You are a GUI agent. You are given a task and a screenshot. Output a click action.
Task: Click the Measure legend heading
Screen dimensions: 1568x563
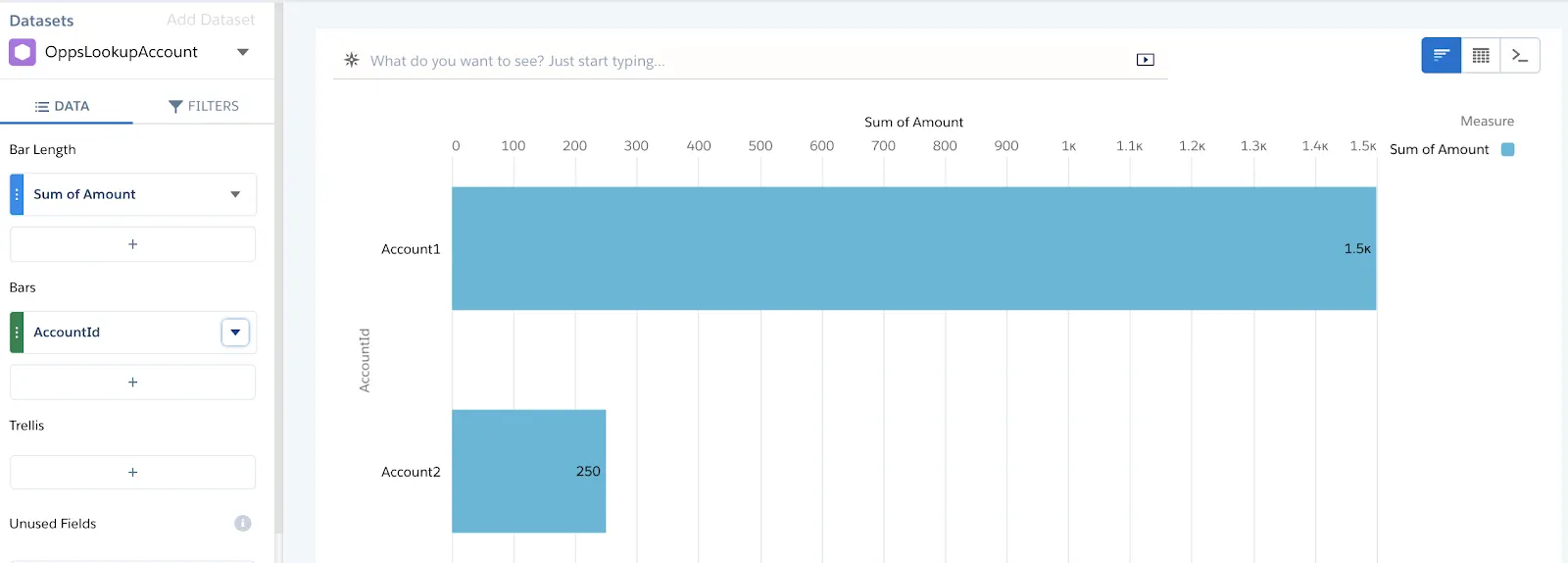point(1487,122)
